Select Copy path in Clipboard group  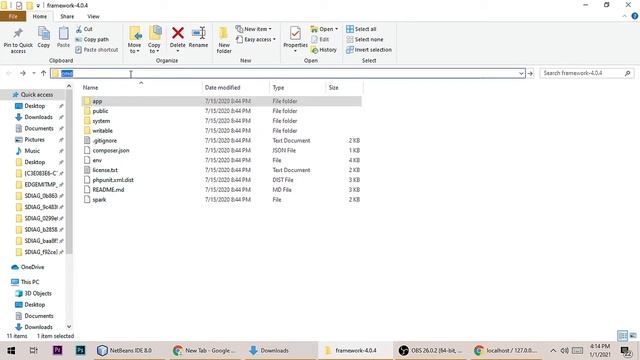click(x=92, y=39)
